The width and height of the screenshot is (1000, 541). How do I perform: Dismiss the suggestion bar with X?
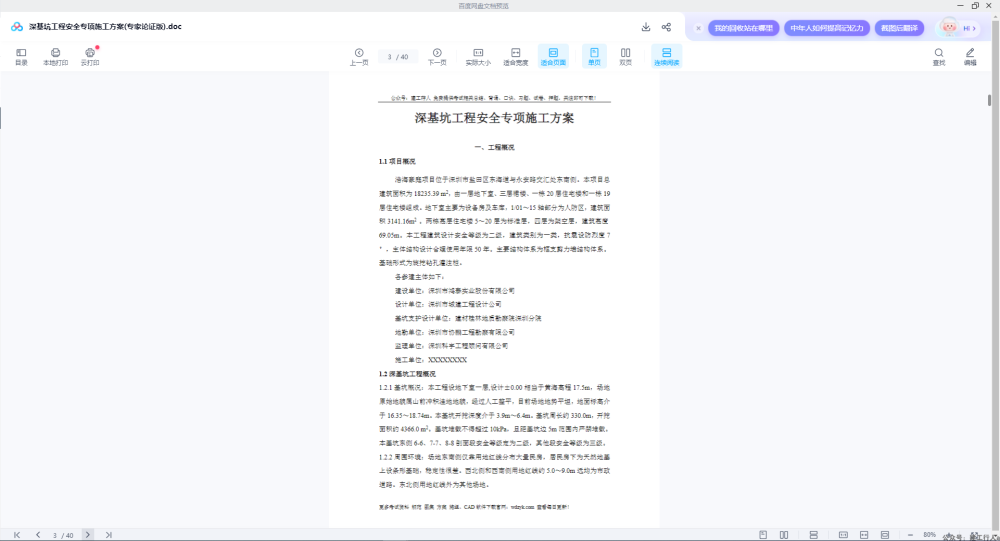tap(698, 28)
